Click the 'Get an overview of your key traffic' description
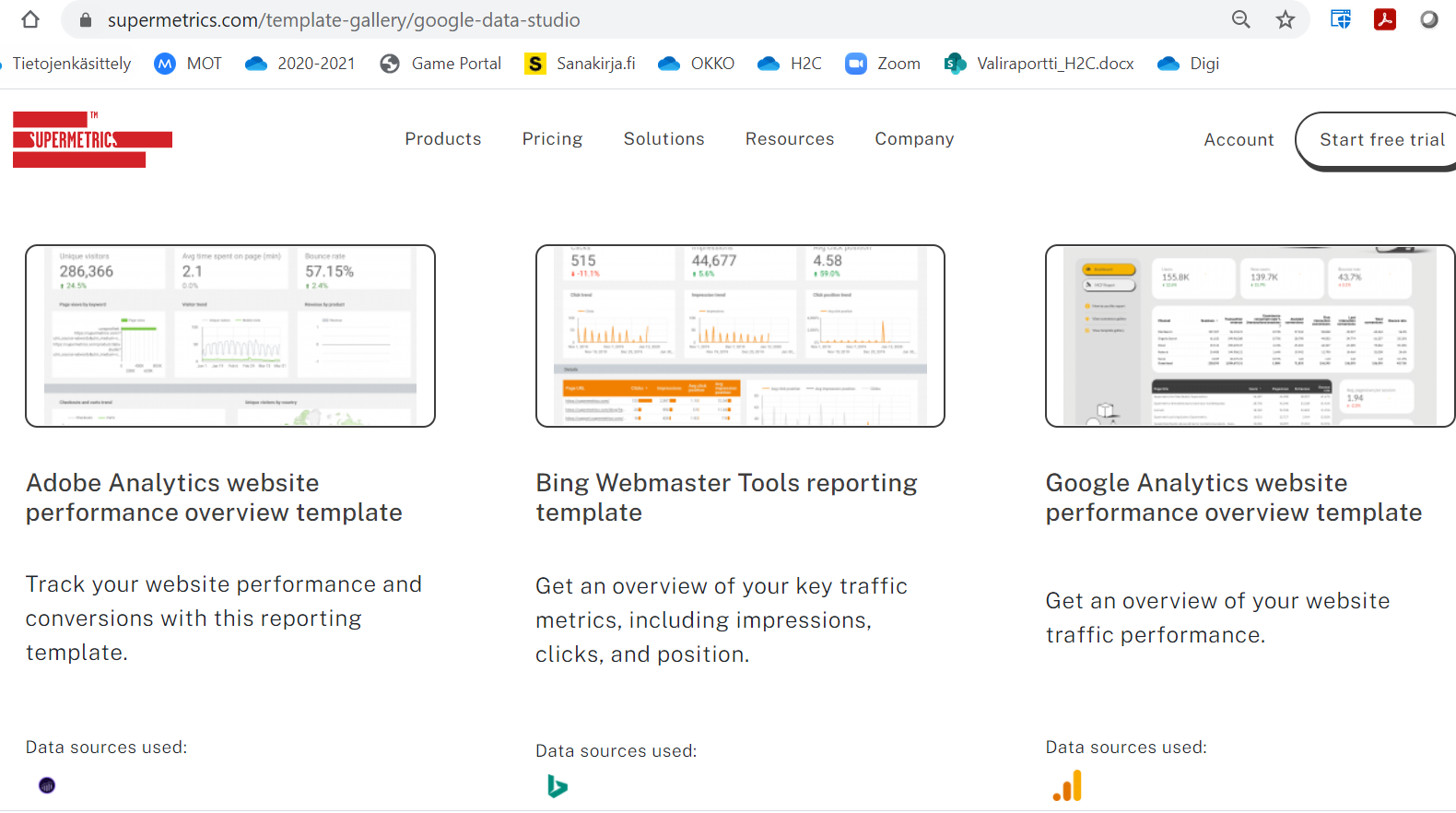 pyautogui.click(x=722, y=620)
